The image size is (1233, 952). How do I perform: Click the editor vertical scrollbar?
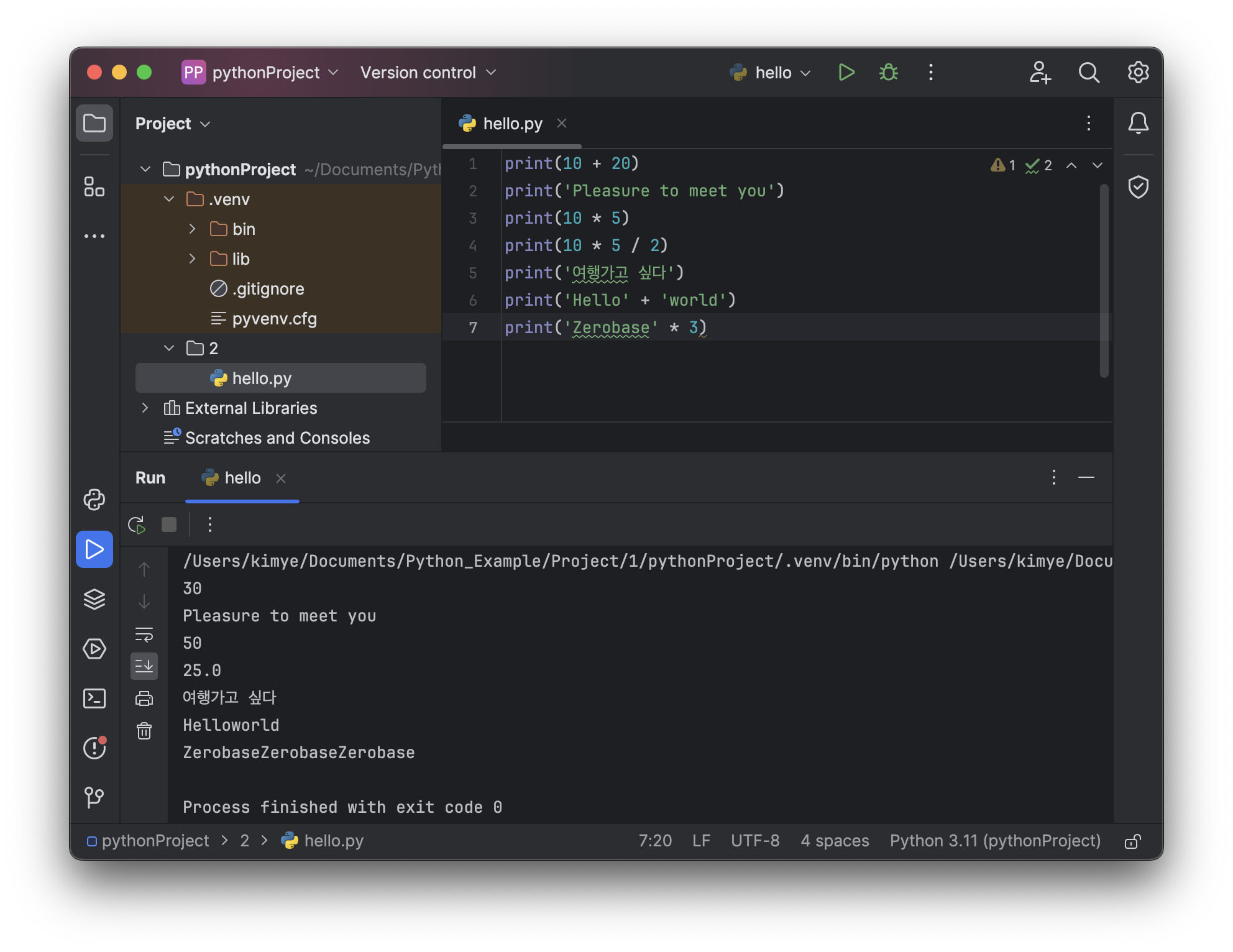tap(1104, 280)
